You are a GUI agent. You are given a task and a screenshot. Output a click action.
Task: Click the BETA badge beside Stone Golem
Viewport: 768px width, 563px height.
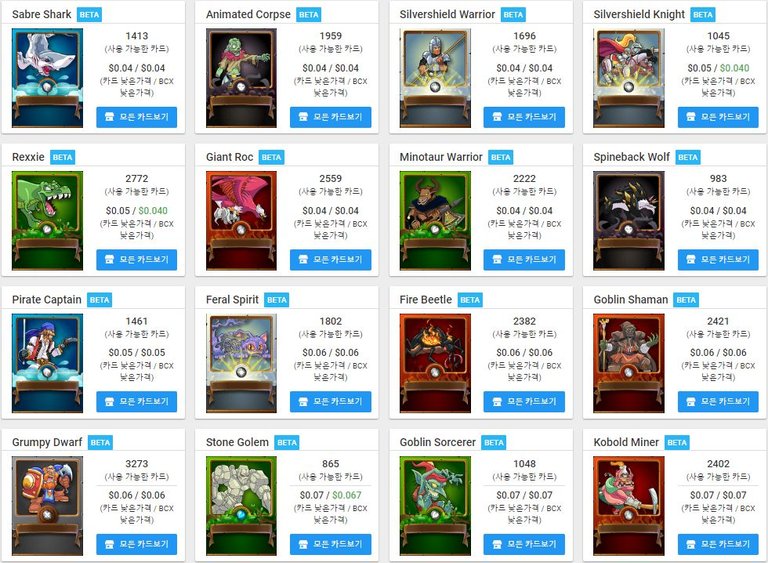click(x=287, y=442)
